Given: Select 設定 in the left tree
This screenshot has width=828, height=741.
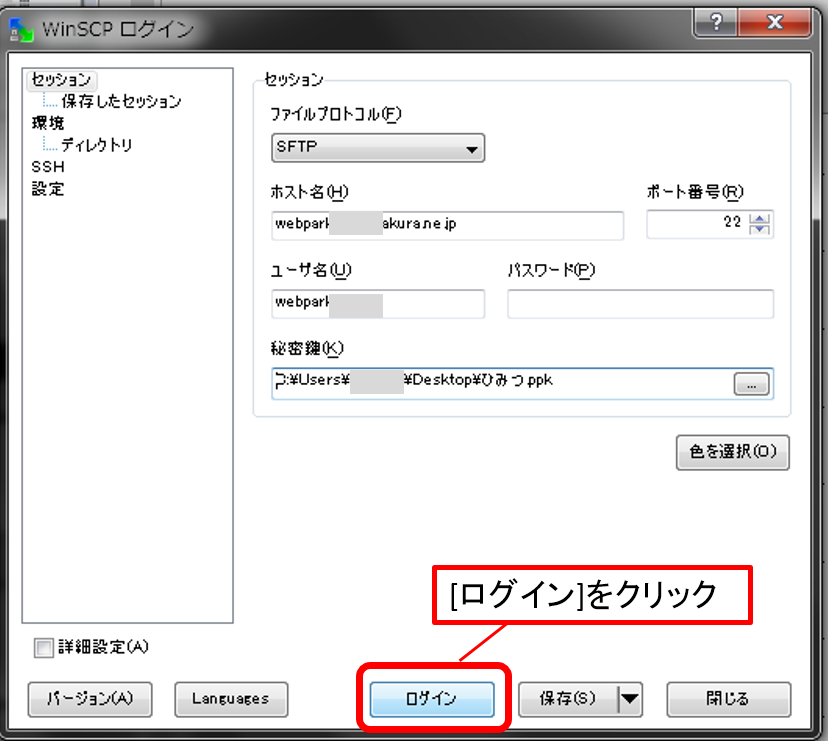Looking at the screenshot, I should point(48,189).
